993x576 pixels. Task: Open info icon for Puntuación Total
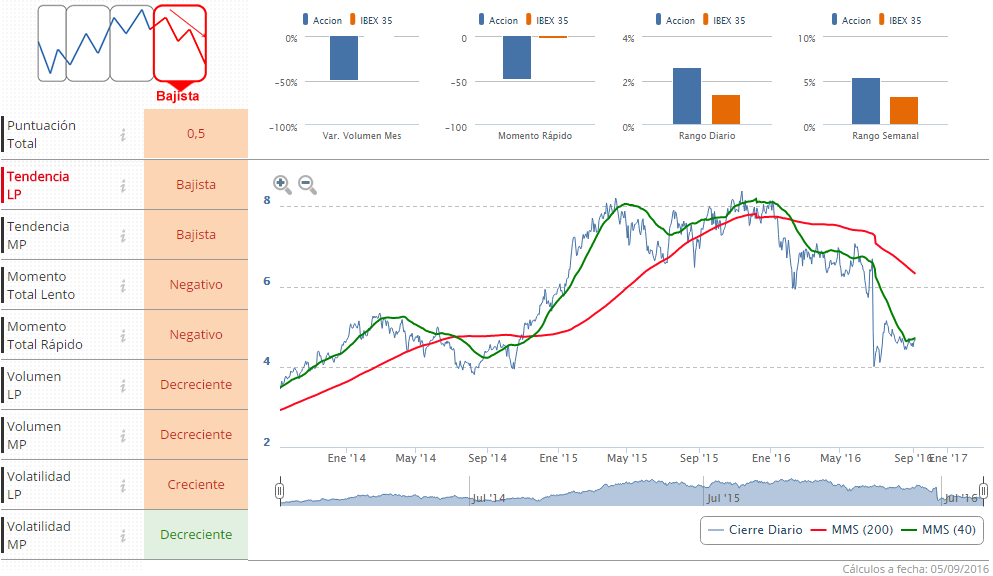coord(123,135)
